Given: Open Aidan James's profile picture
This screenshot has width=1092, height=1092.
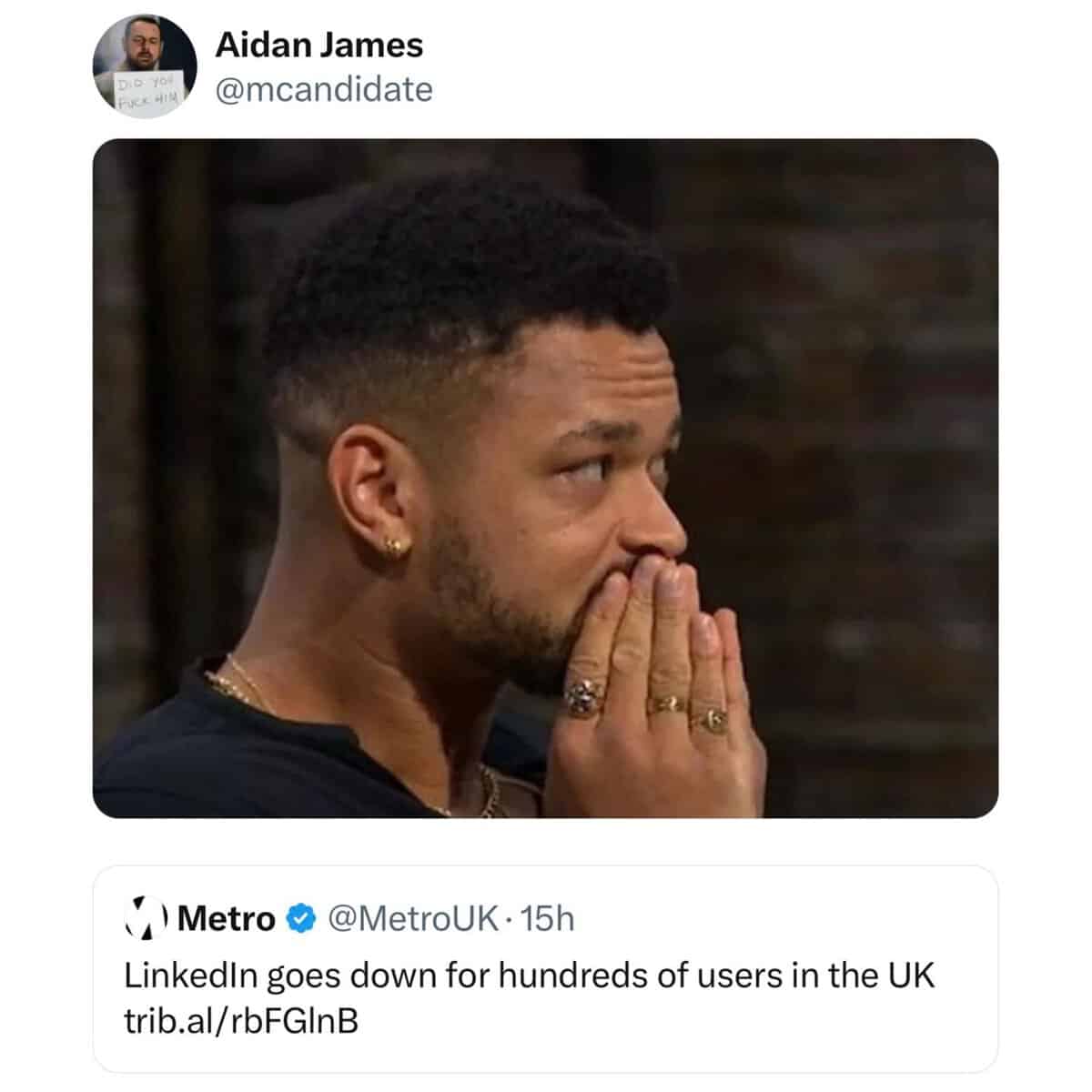Looking at the screenshot, I should (x=145, y=66).
